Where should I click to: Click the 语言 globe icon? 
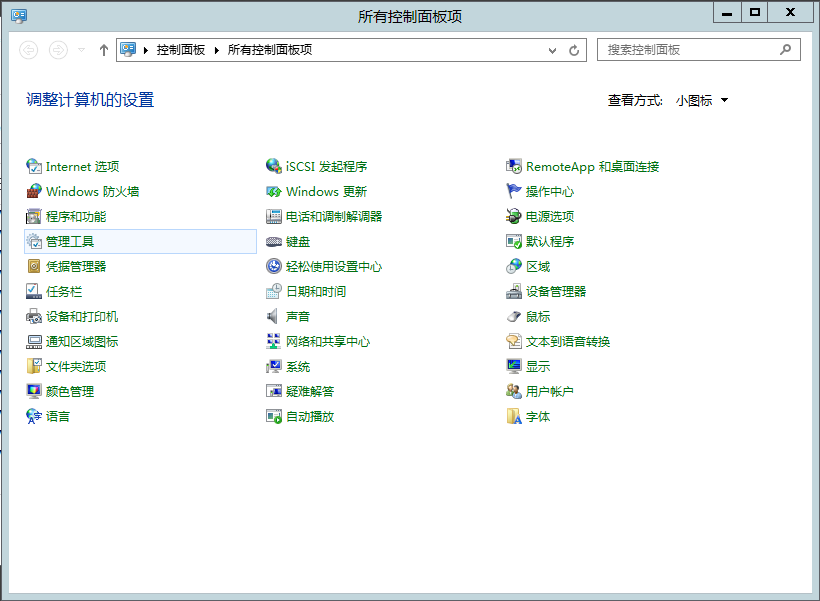[x=34, y=416]
